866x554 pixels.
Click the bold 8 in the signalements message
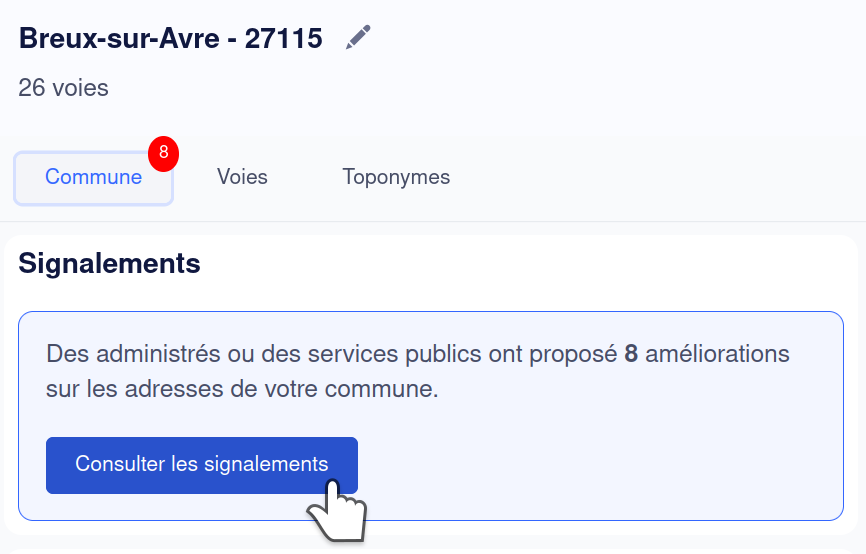click(631, 354)
